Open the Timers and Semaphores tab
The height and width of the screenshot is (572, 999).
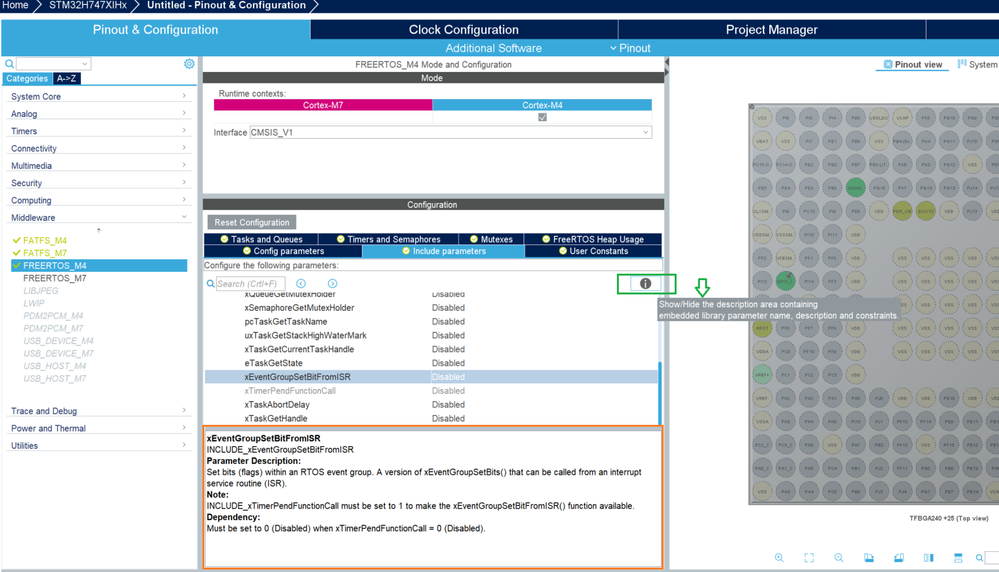pyautogui.click(x=389, y=239)
